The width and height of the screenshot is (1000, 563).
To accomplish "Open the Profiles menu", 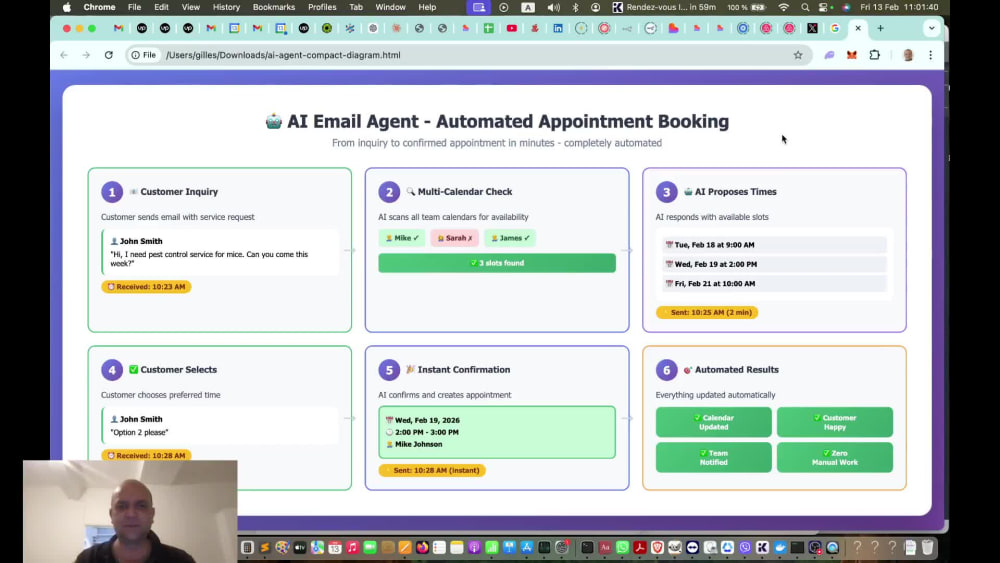I will [322, 7].
